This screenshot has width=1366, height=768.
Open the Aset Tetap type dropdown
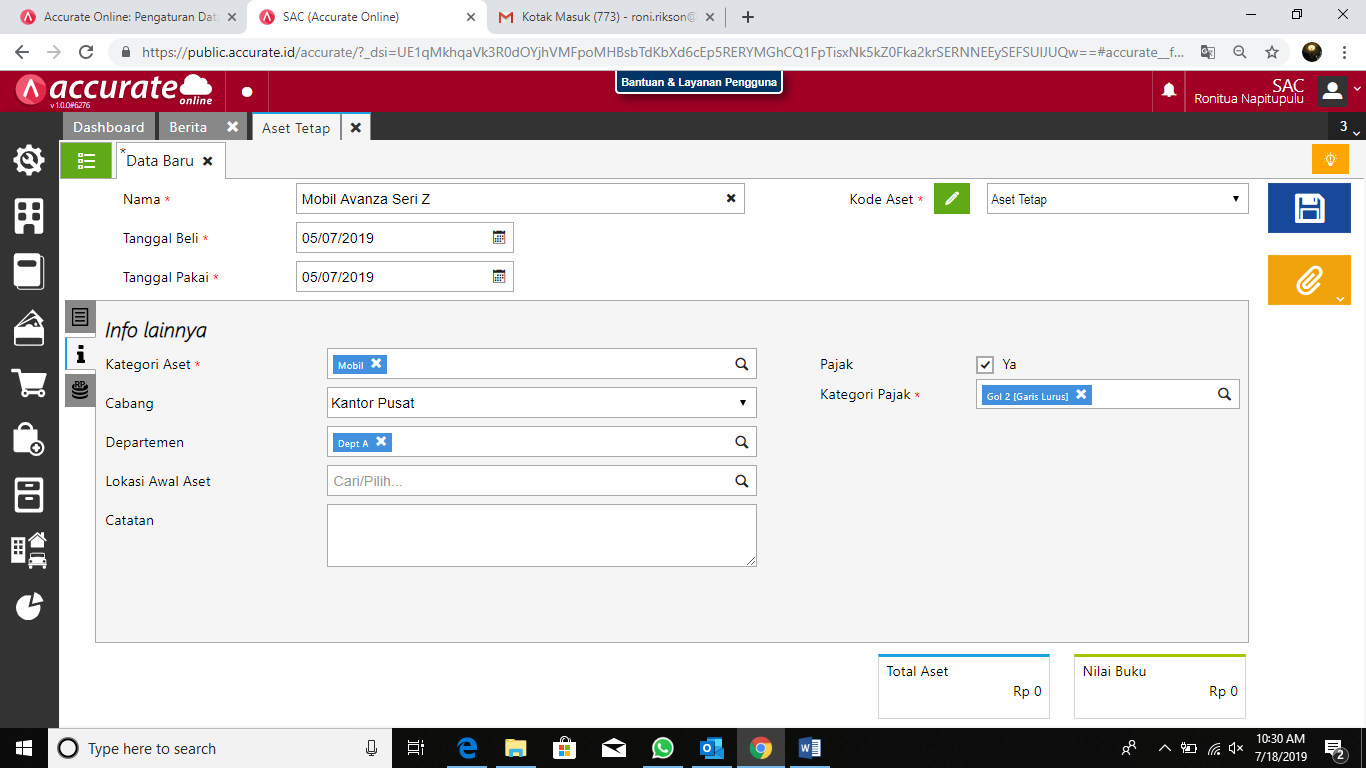1118,199
